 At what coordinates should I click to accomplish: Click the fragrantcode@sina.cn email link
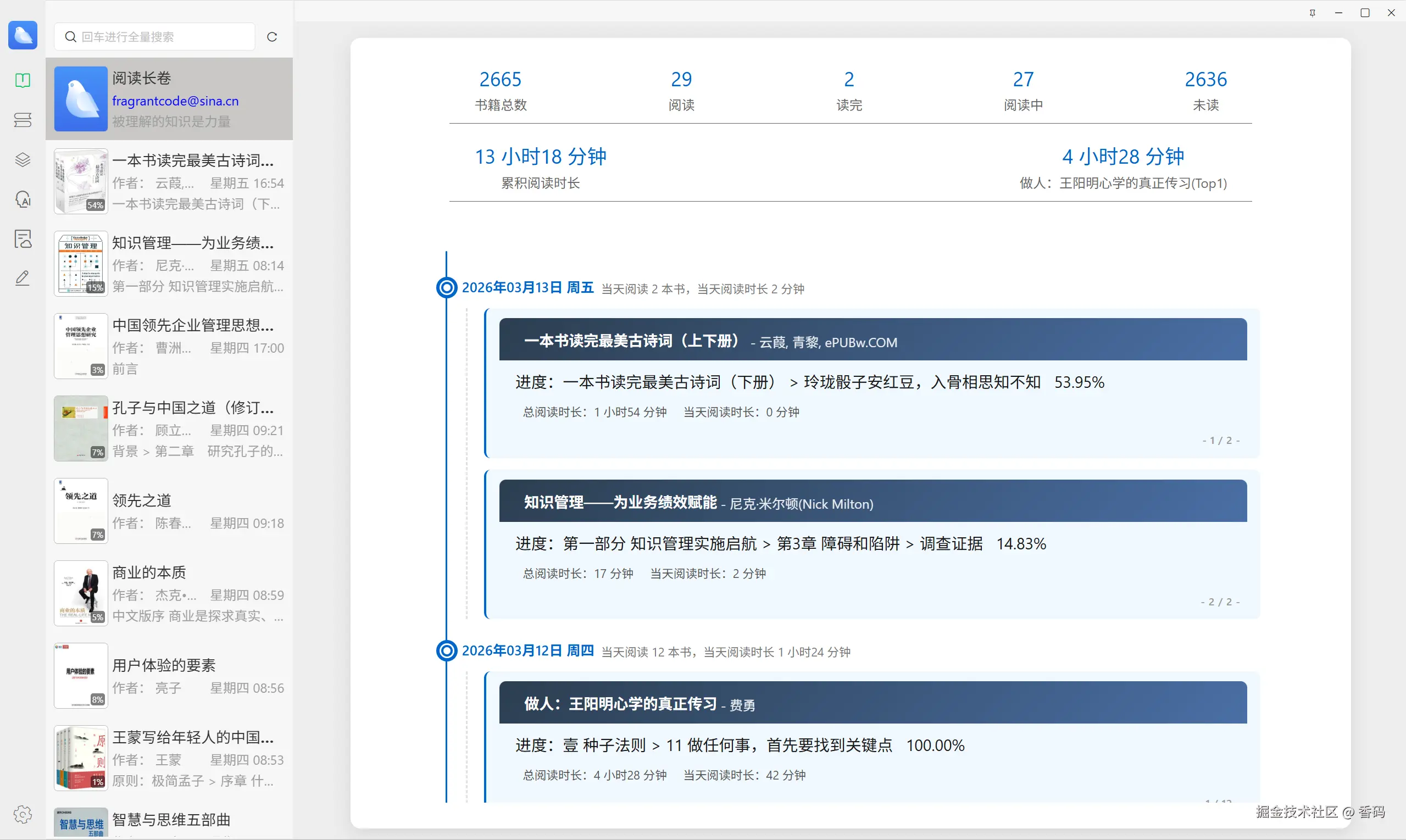(175, 101)
